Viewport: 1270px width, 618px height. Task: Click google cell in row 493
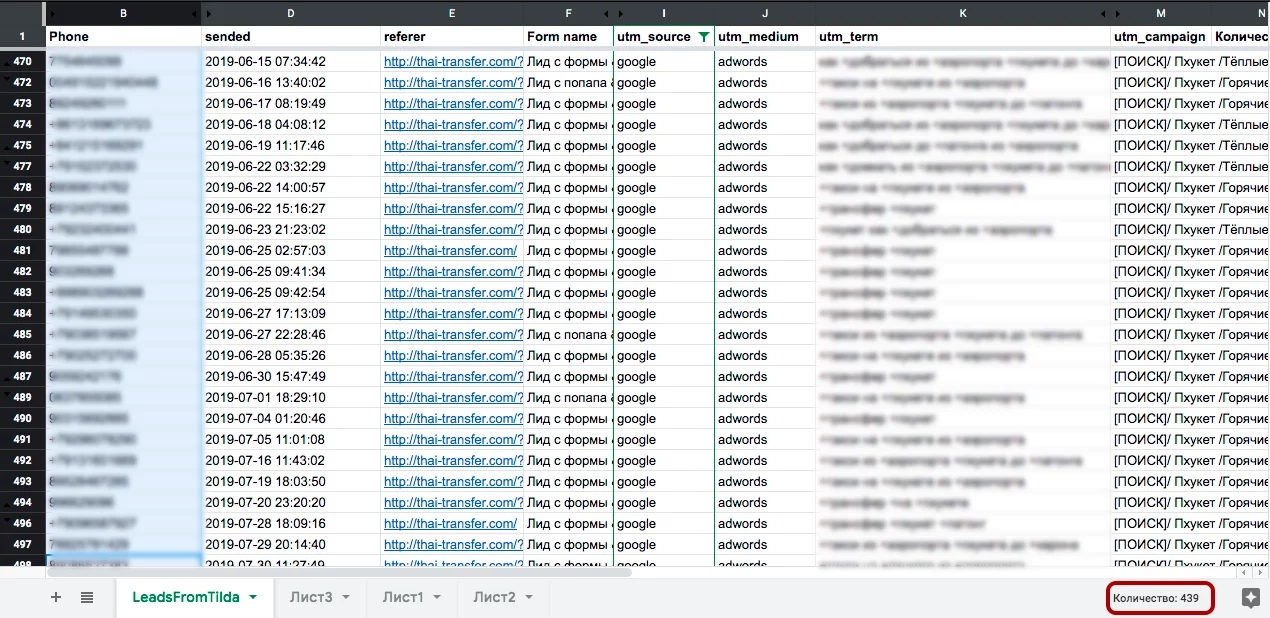pos(664,481)
